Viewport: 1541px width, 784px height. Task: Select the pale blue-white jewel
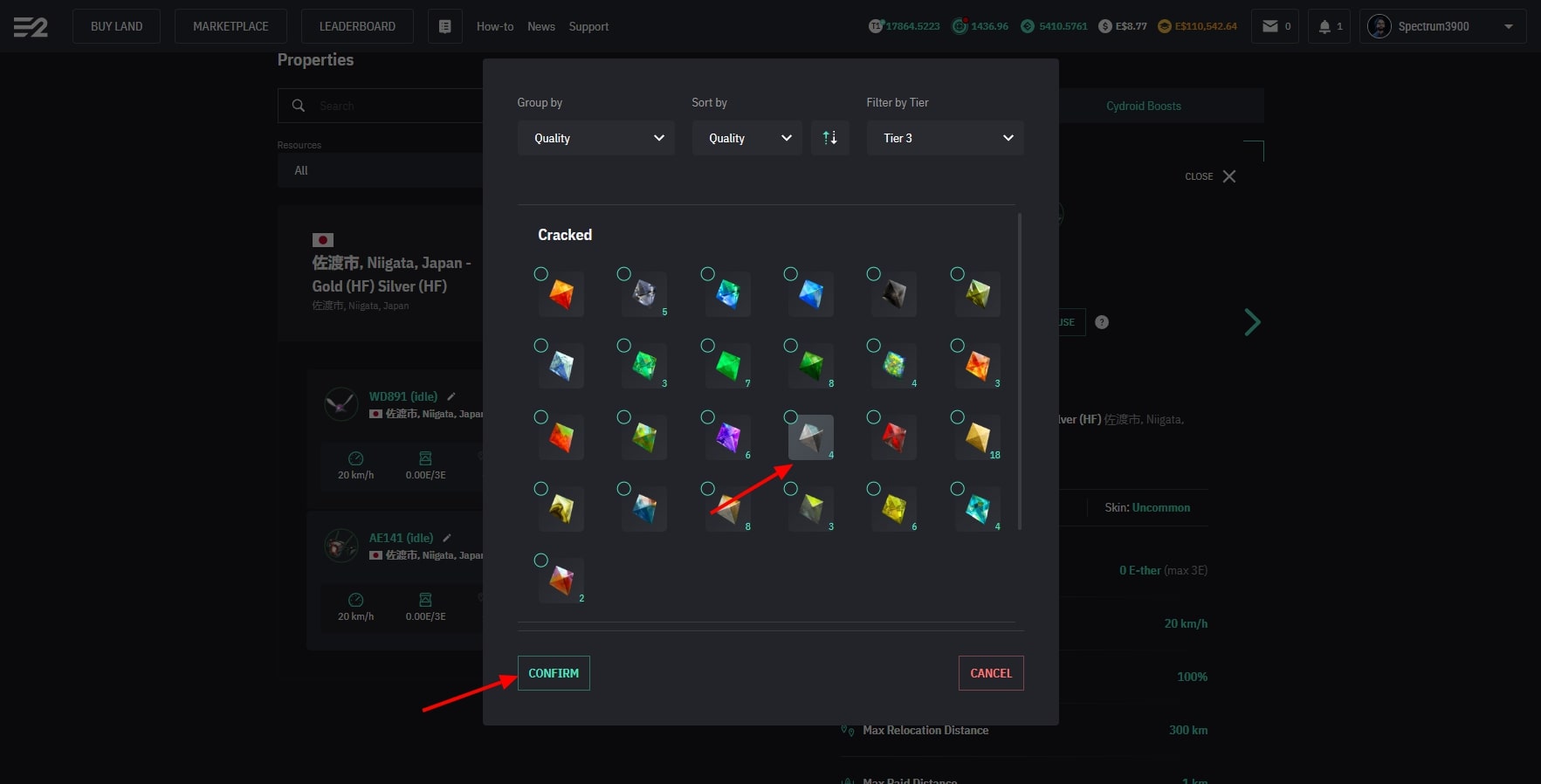[561, 366]
